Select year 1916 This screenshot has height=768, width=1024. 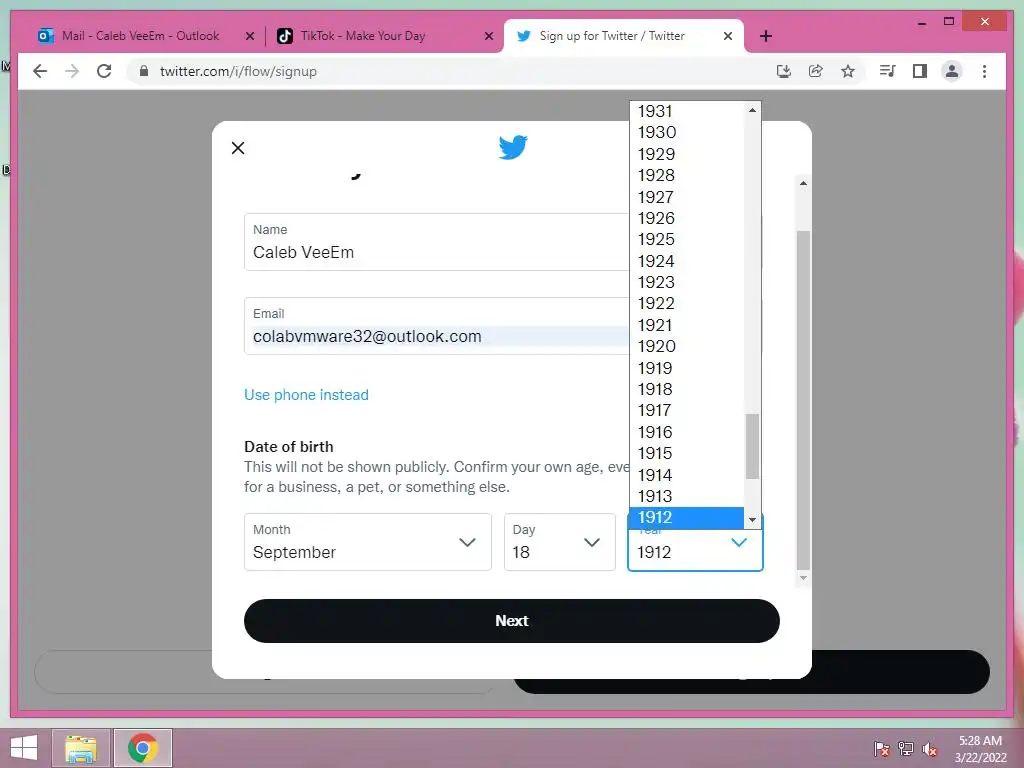(x=686, y=432)
